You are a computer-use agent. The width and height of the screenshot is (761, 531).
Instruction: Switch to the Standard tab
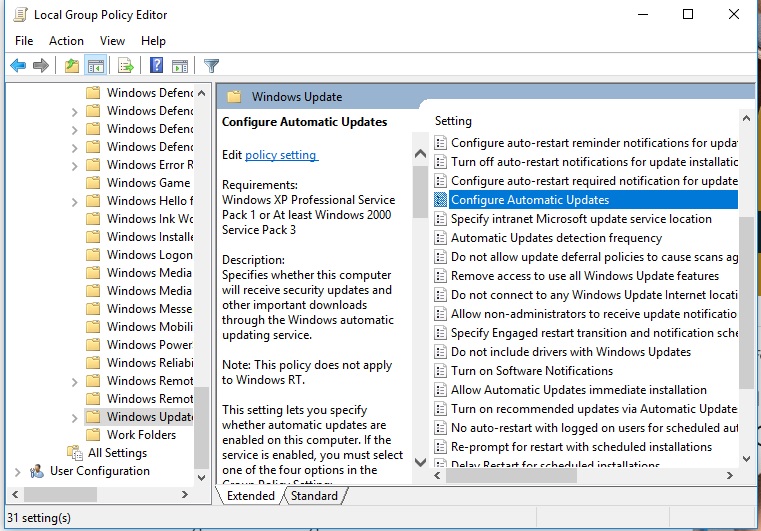314,496
